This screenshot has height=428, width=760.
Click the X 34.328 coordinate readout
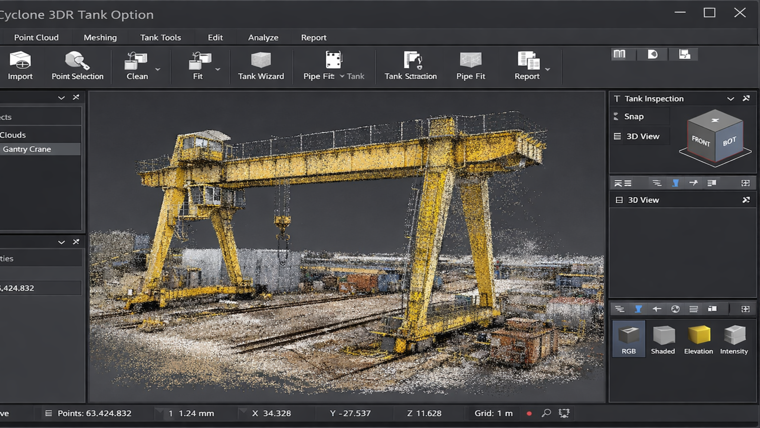pos(271,413)
